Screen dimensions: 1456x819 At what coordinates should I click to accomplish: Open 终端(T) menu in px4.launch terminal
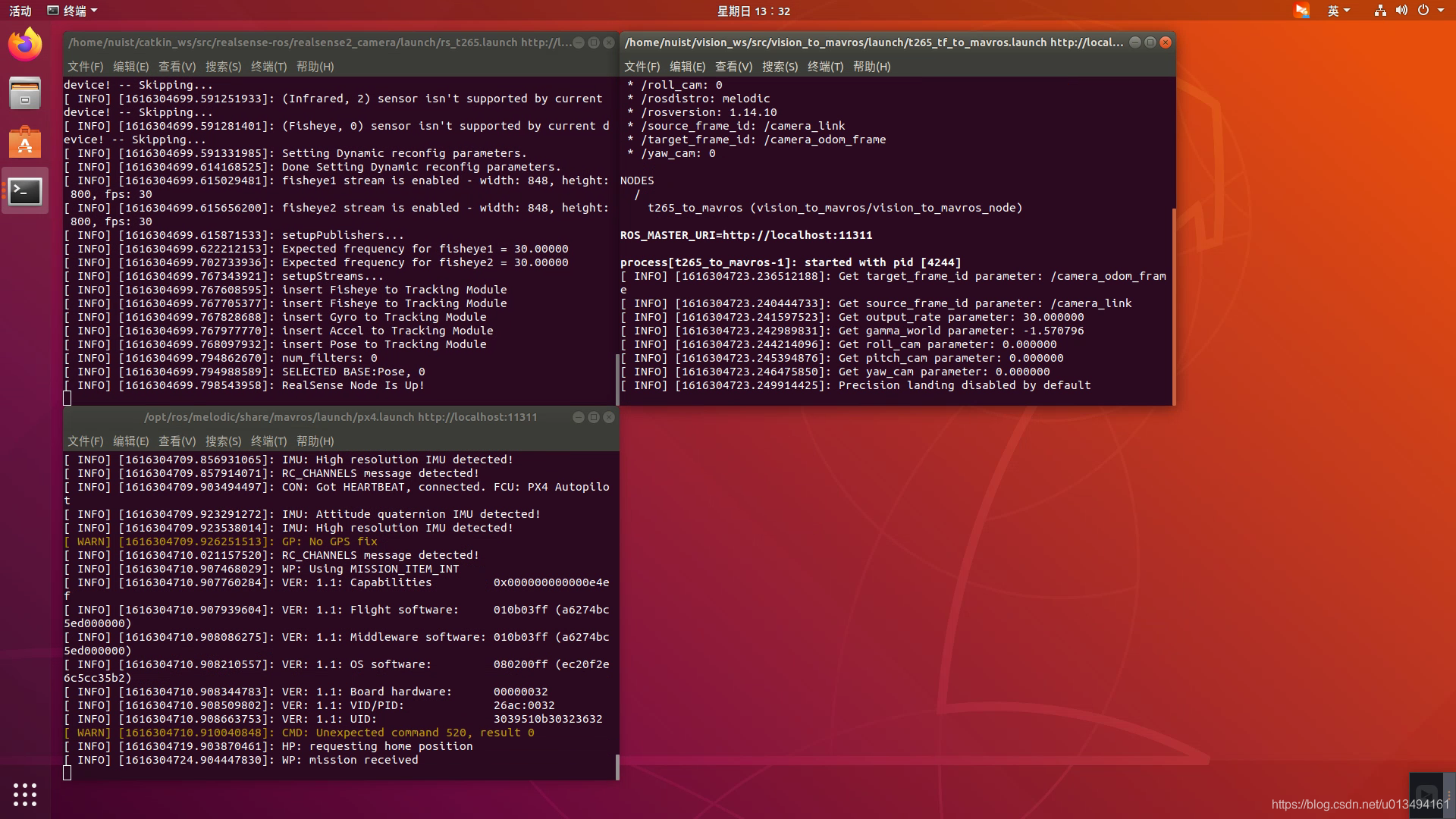point(268,441)
